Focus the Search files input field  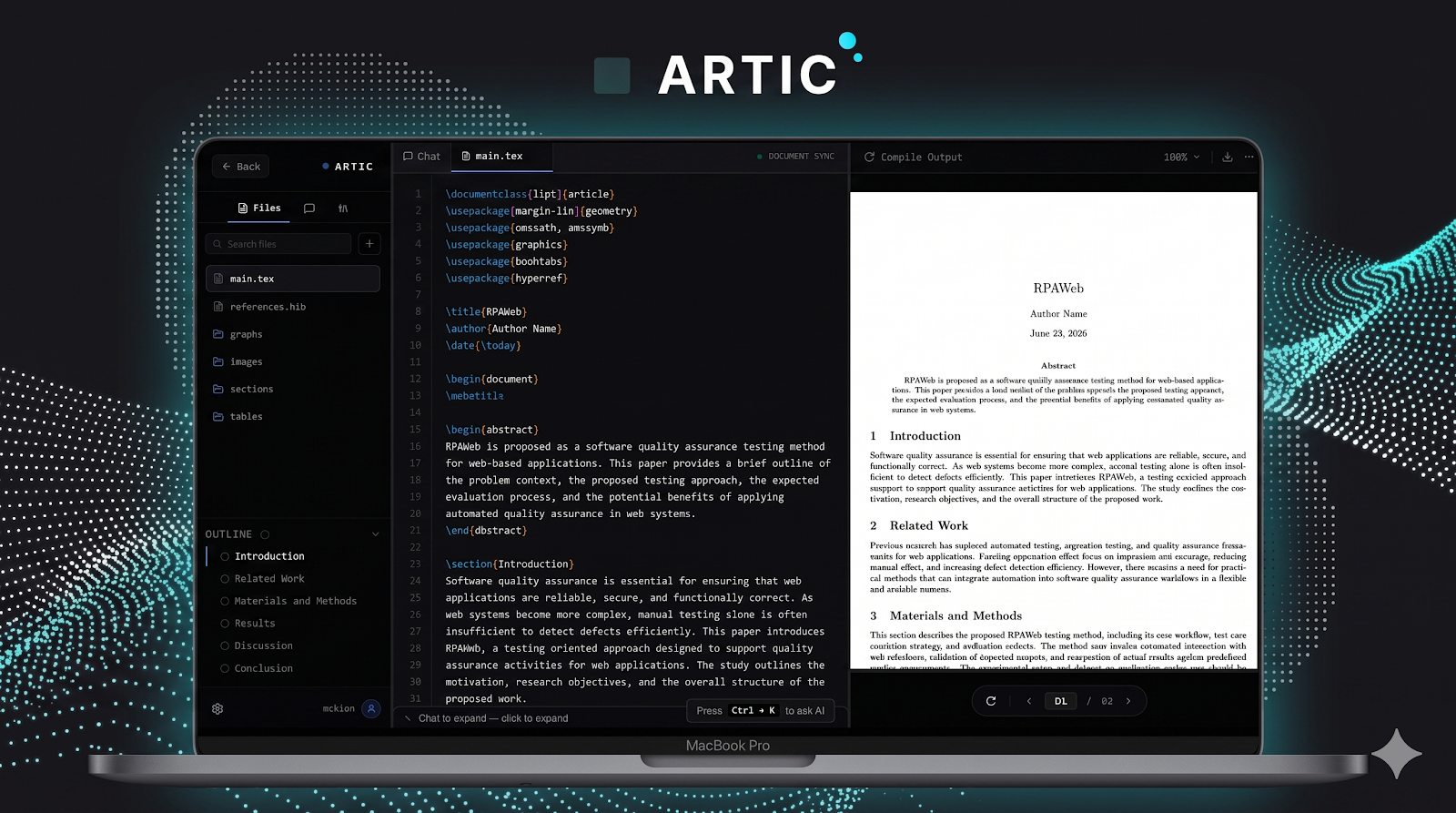tap(278, 244)
